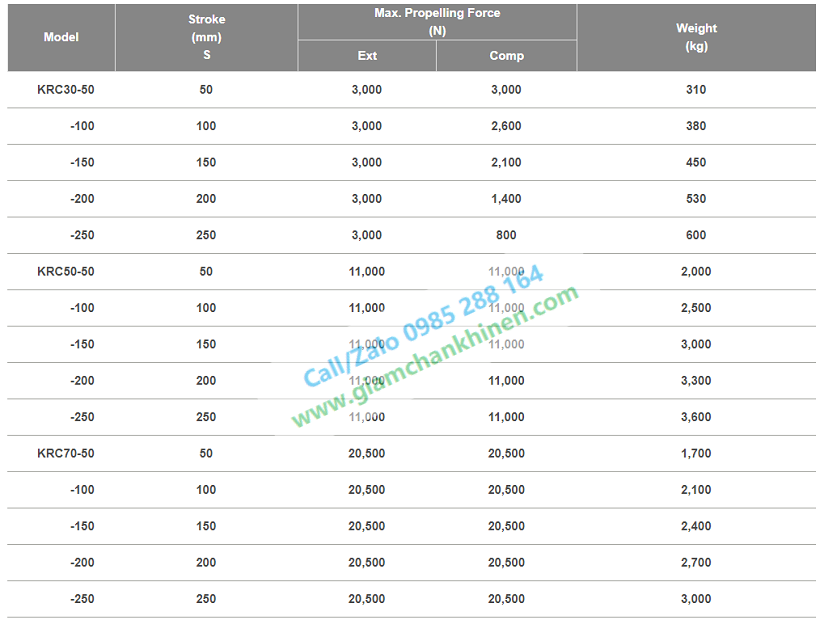Select the Weight (kg) header

point(696,37)
